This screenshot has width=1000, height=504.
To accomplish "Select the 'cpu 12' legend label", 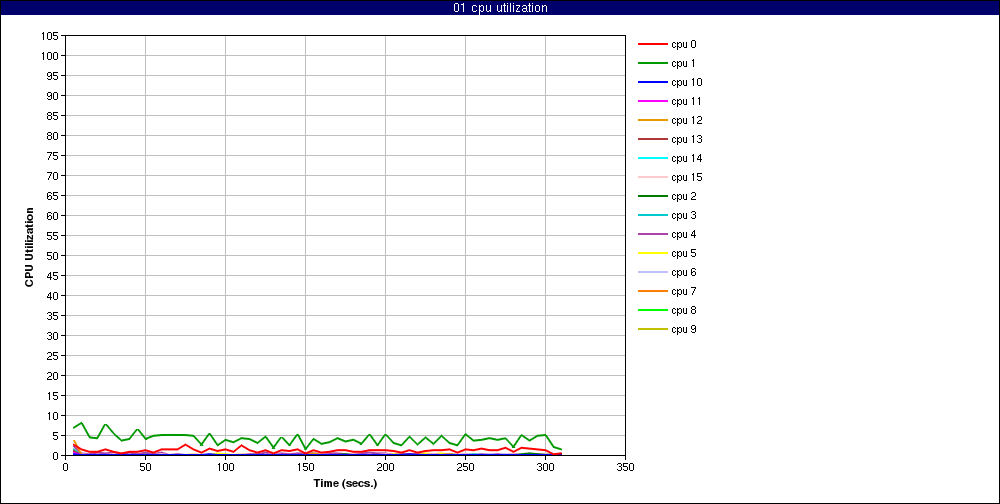I will tap(687, 121).
